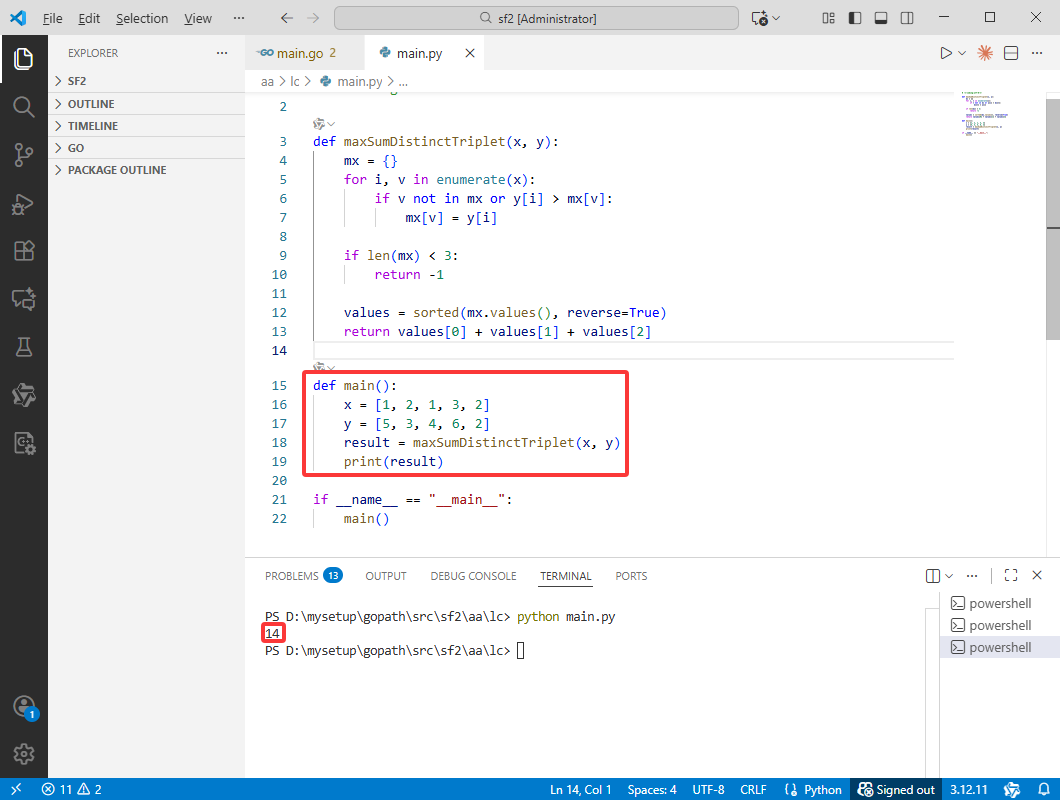Open the split terminal dropdown chevron
This screenshot has width=1060, height=800.
(x=949, y=575)
